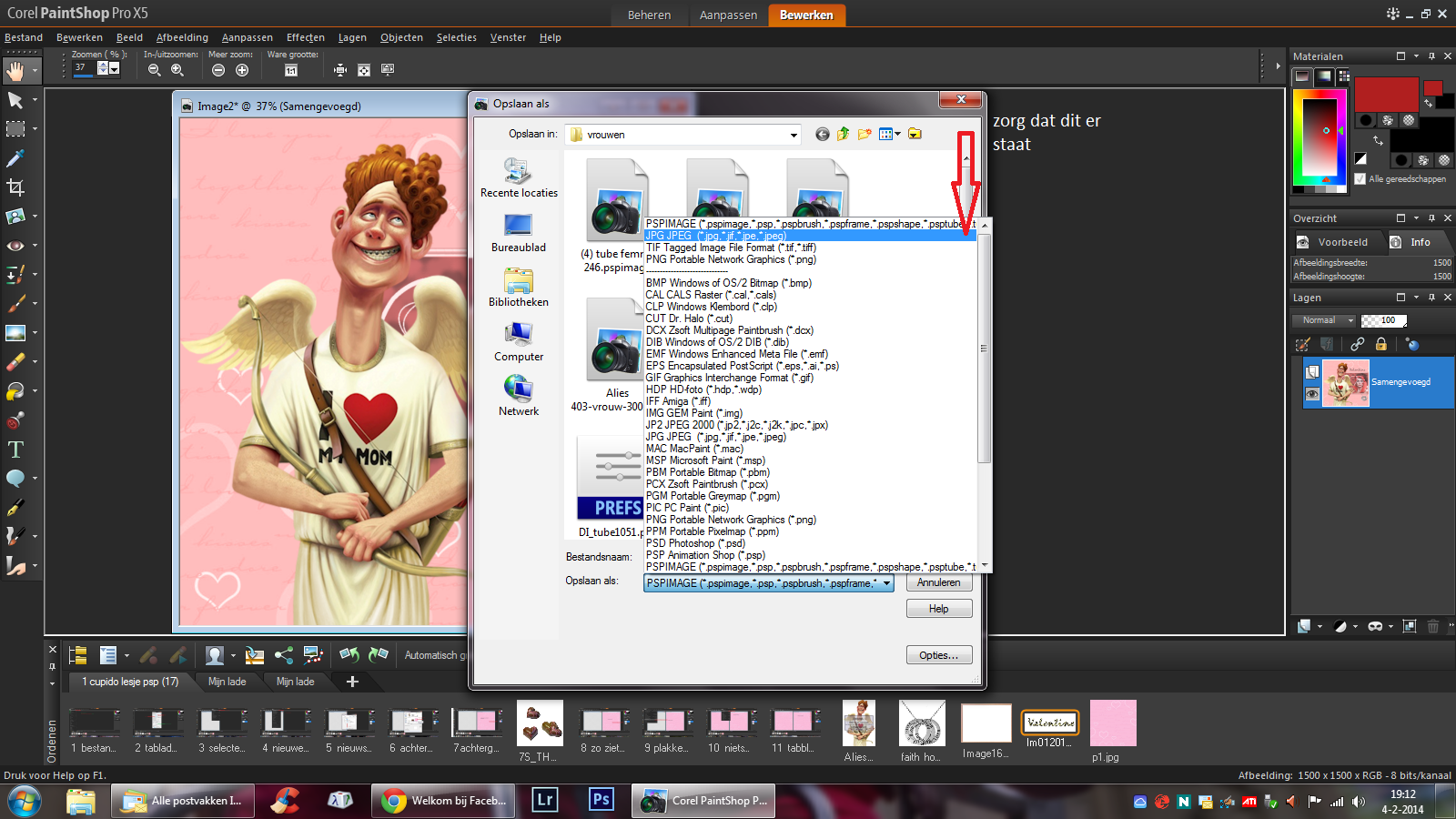Image resolution: width=1456 pixels, height=819 pixels.
Task: Choose PNG Portable Network Graphics top entry
Action: [810, 259]
